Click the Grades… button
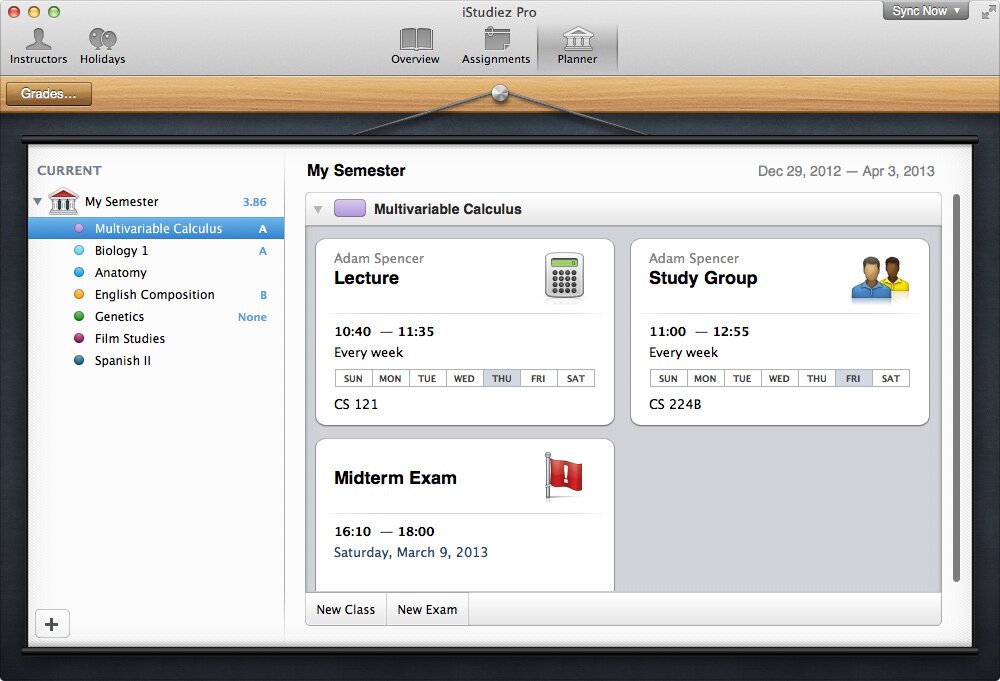 point(49,94)
